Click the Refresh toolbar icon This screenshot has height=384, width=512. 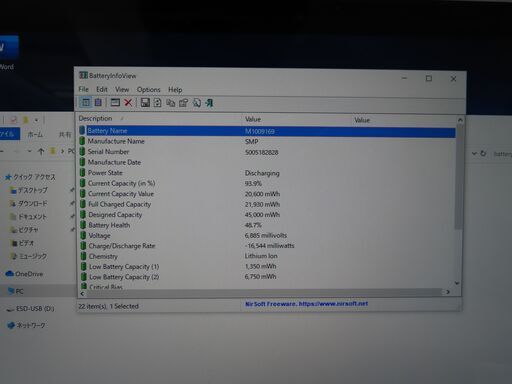coord(157,103)
